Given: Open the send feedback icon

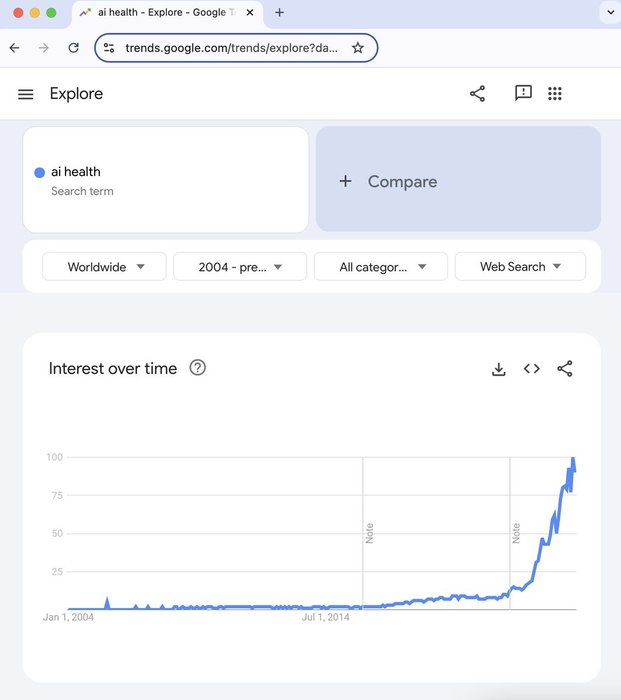Looking at the screenshot, I should click(x=523, y=93).
